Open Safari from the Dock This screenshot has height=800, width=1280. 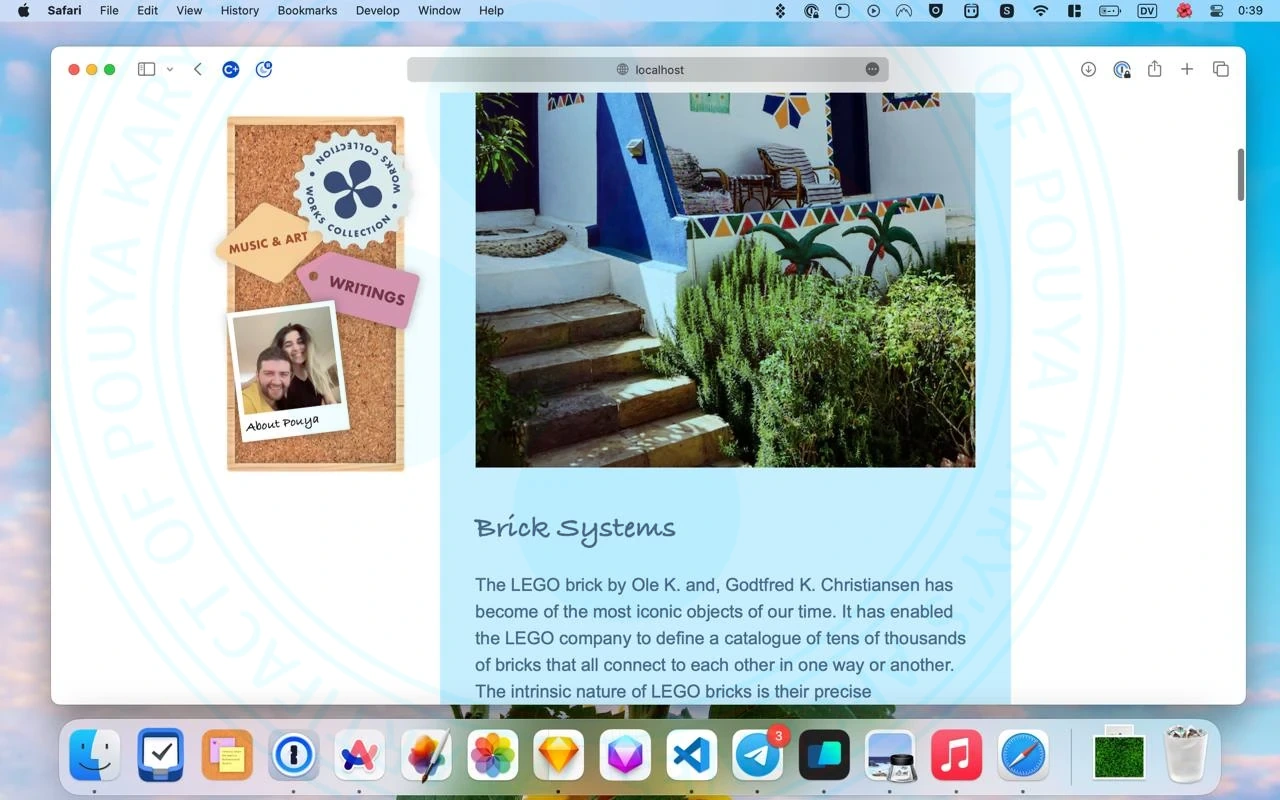[1023, 755]
